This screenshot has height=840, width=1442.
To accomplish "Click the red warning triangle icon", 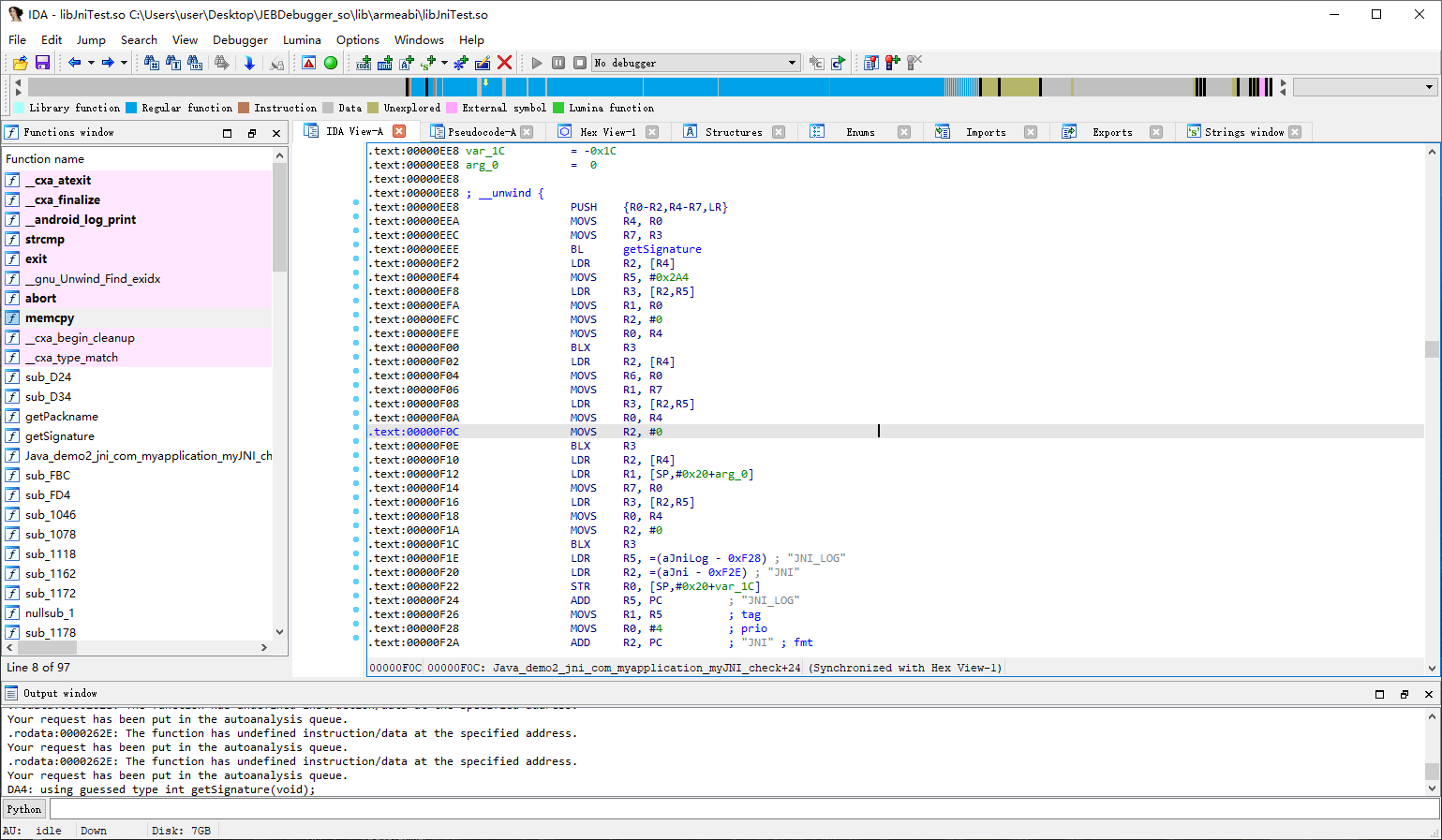I will click(309, 63).
